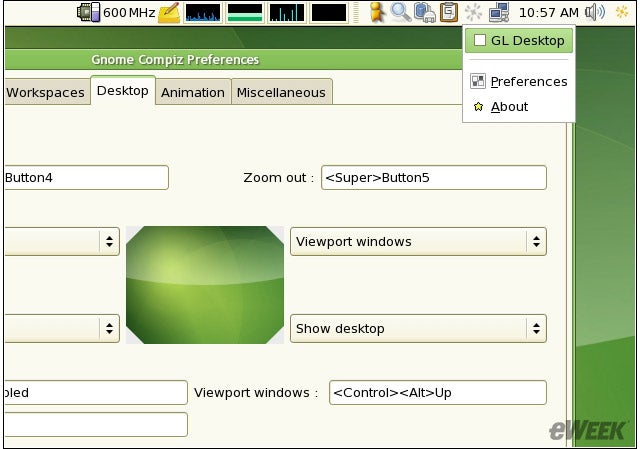Click the icon beside Preferences menu entry

(478, 81)
